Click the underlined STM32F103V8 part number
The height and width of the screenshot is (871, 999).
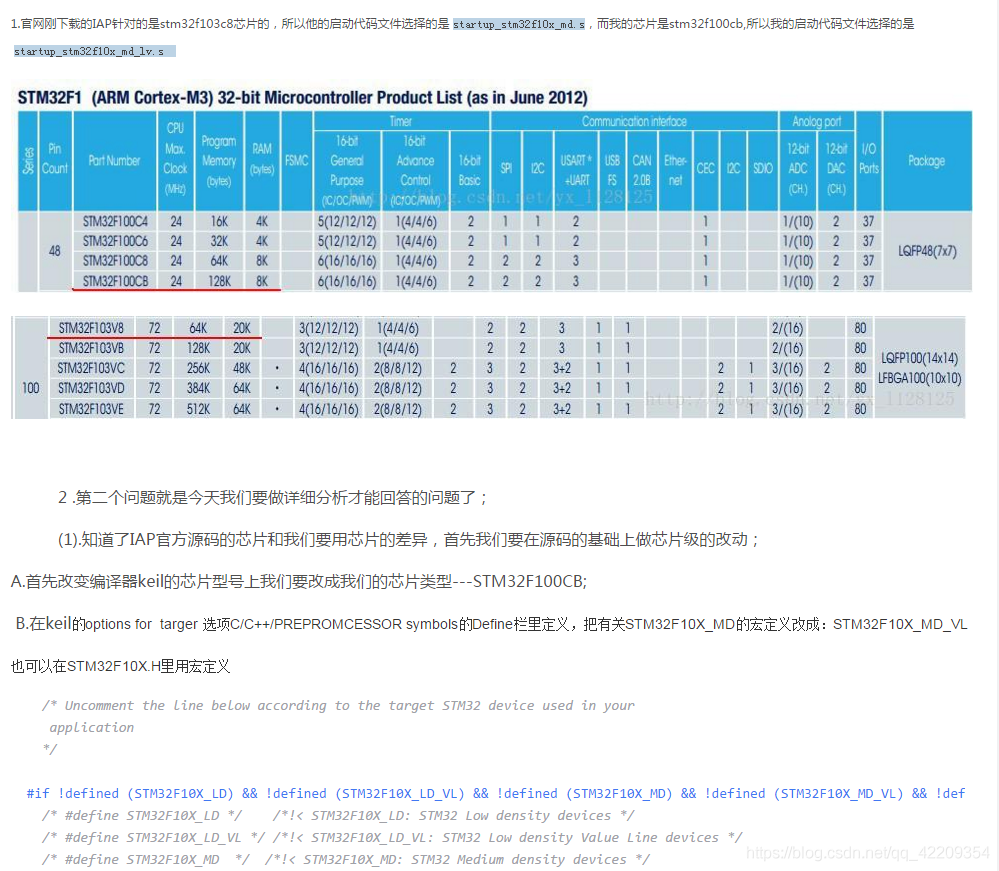tap(91, 328)
